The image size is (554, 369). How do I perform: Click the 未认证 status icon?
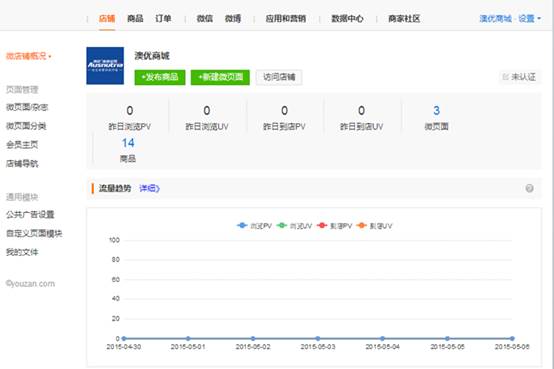click(506, 77)
